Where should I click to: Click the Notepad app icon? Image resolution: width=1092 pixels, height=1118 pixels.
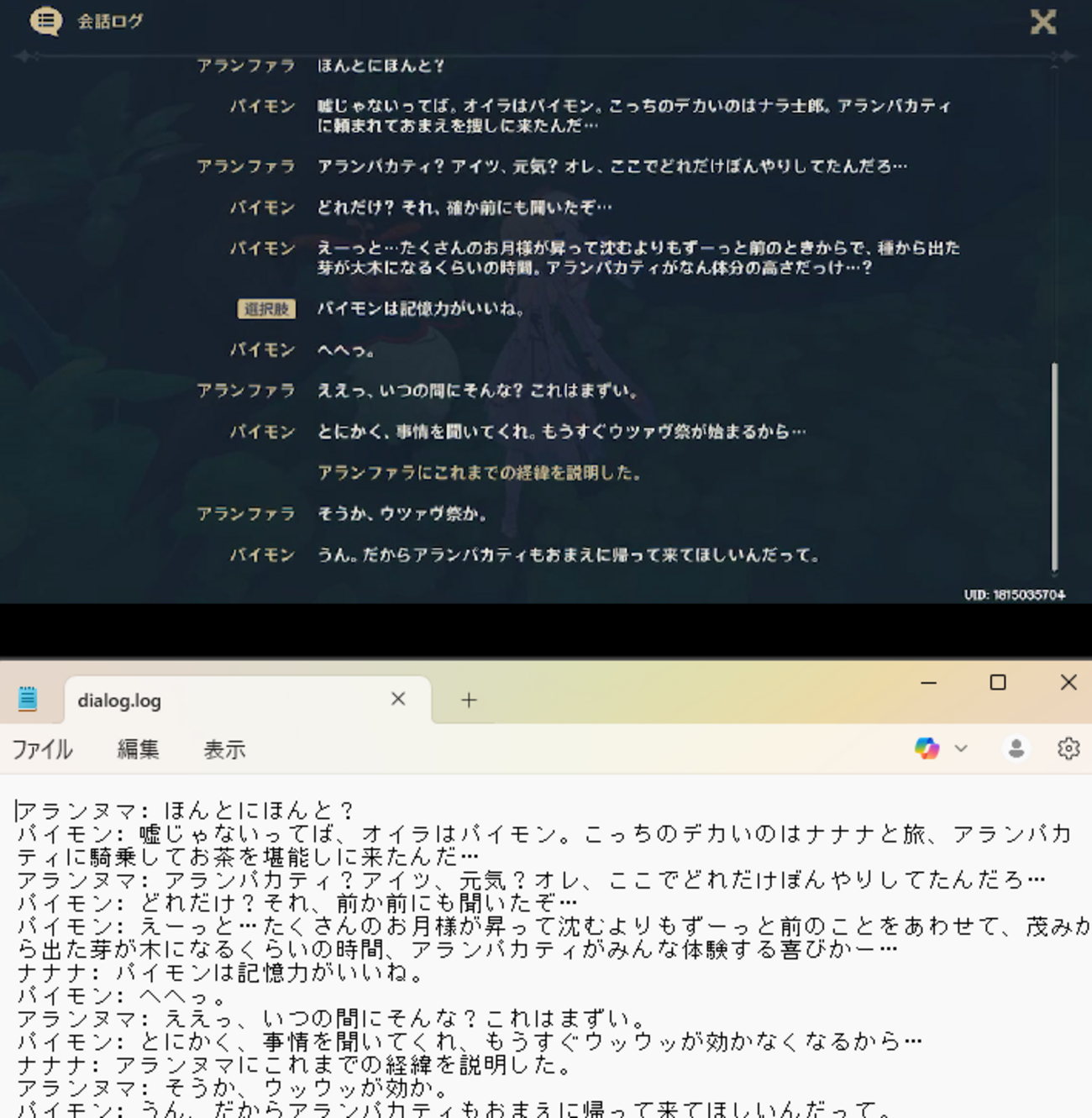28,699
